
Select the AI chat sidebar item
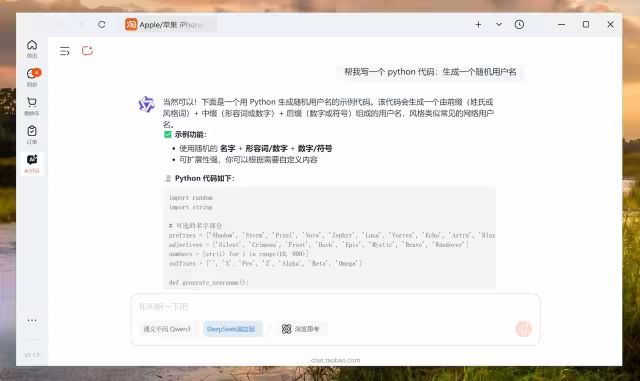coord(32,164)
